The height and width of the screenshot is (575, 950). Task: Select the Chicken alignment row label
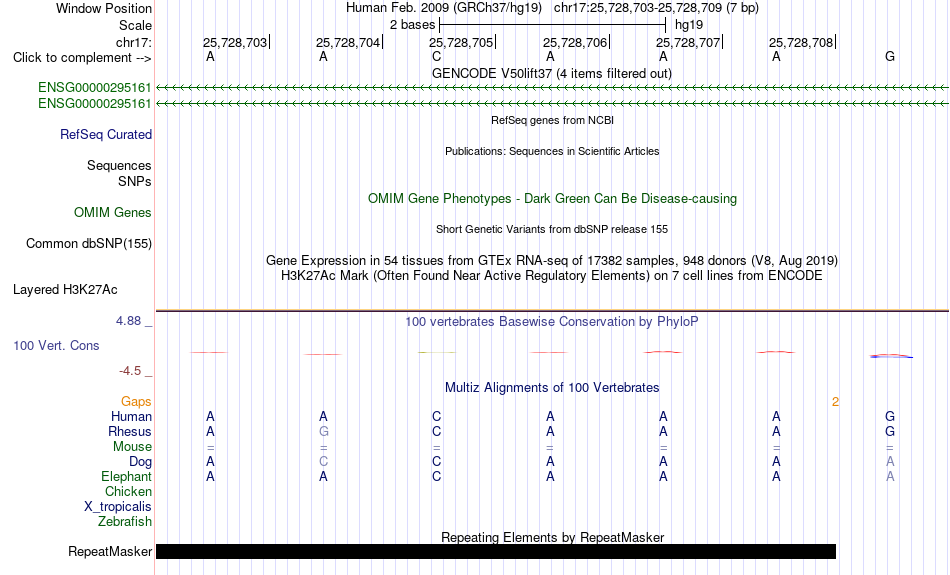point(128,491)
